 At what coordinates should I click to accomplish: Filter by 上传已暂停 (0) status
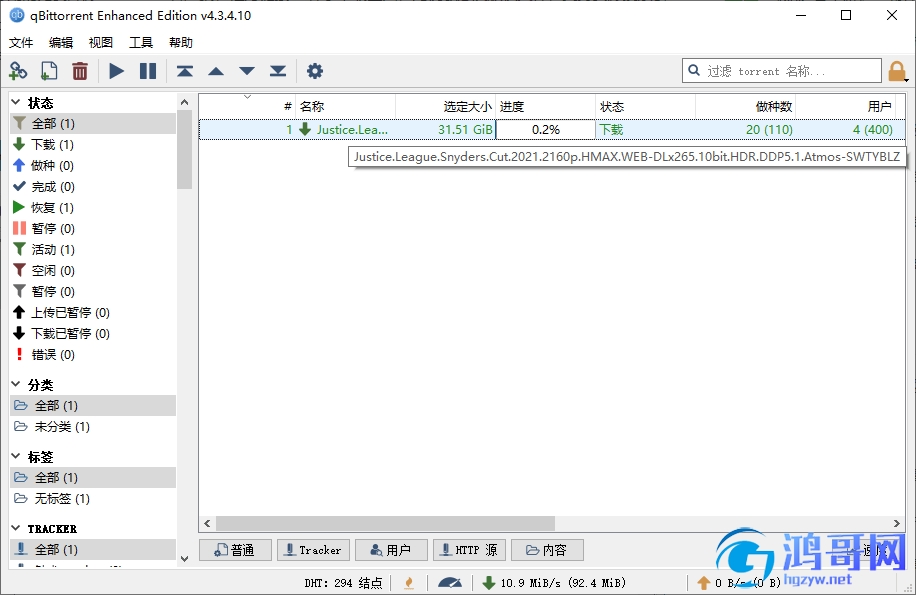pyautogui.click(x=93, y=313)
